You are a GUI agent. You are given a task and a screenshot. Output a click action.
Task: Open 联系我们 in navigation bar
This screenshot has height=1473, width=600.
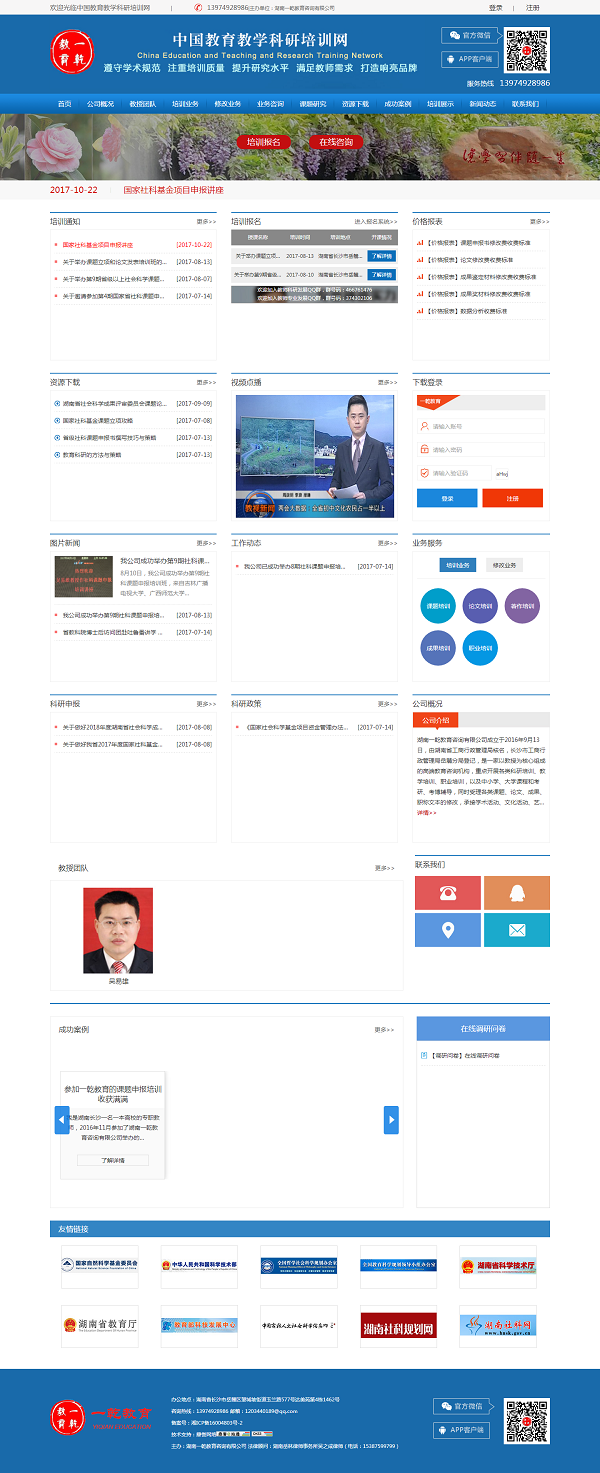pos(525,104)
